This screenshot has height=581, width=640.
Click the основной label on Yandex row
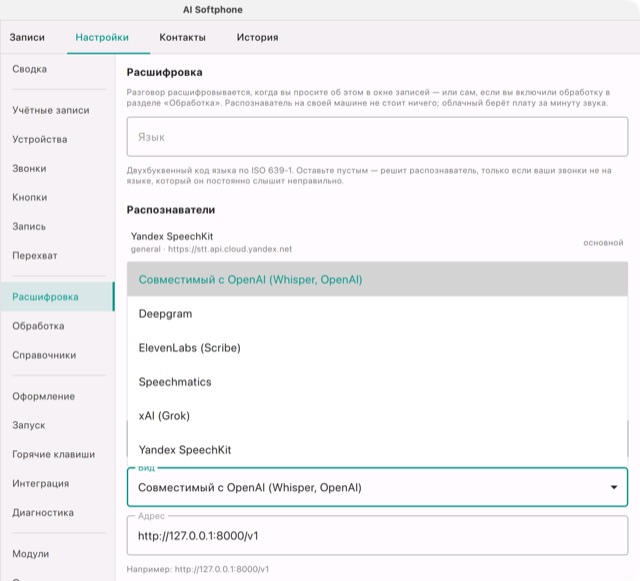coord(603,243)
